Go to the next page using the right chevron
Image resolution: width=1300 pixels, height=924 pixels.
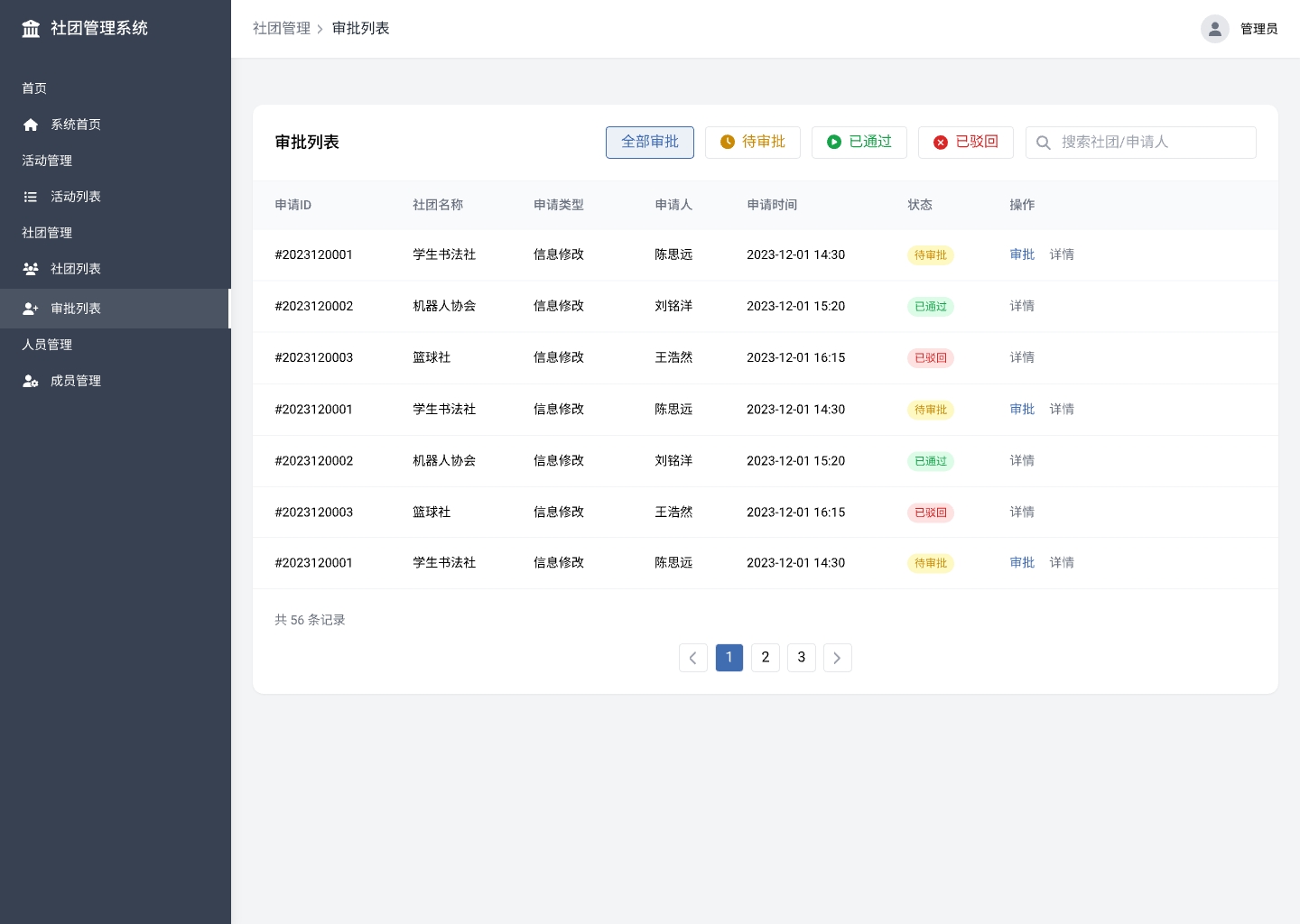click(837, 658)
